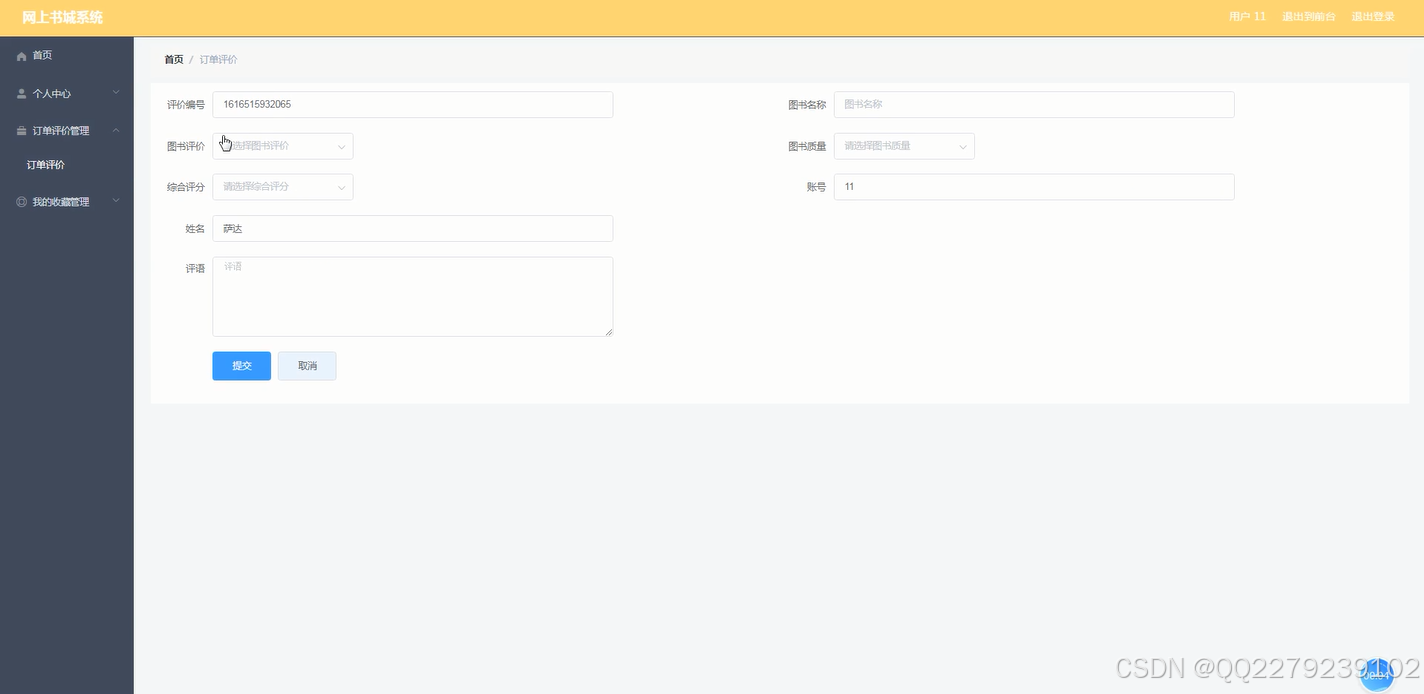Open the 请选择图书质量 dropdown

point(905,146)
